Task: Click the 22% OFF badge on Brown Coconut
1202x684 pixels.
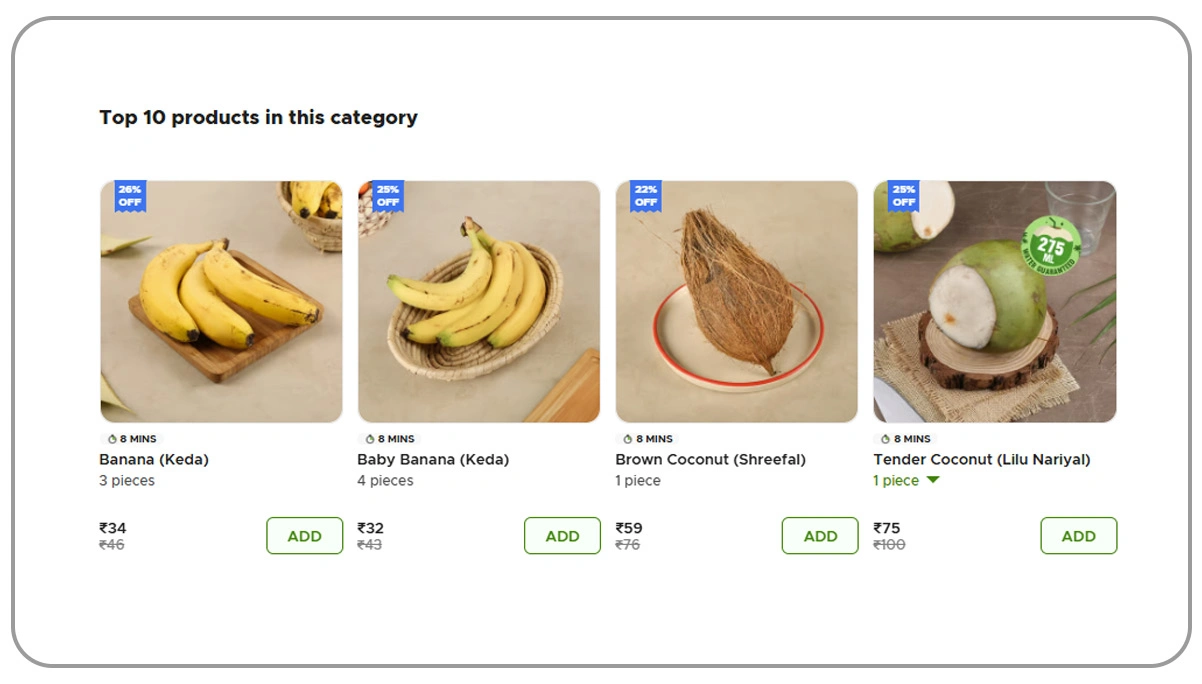Action: pos(645,195)
